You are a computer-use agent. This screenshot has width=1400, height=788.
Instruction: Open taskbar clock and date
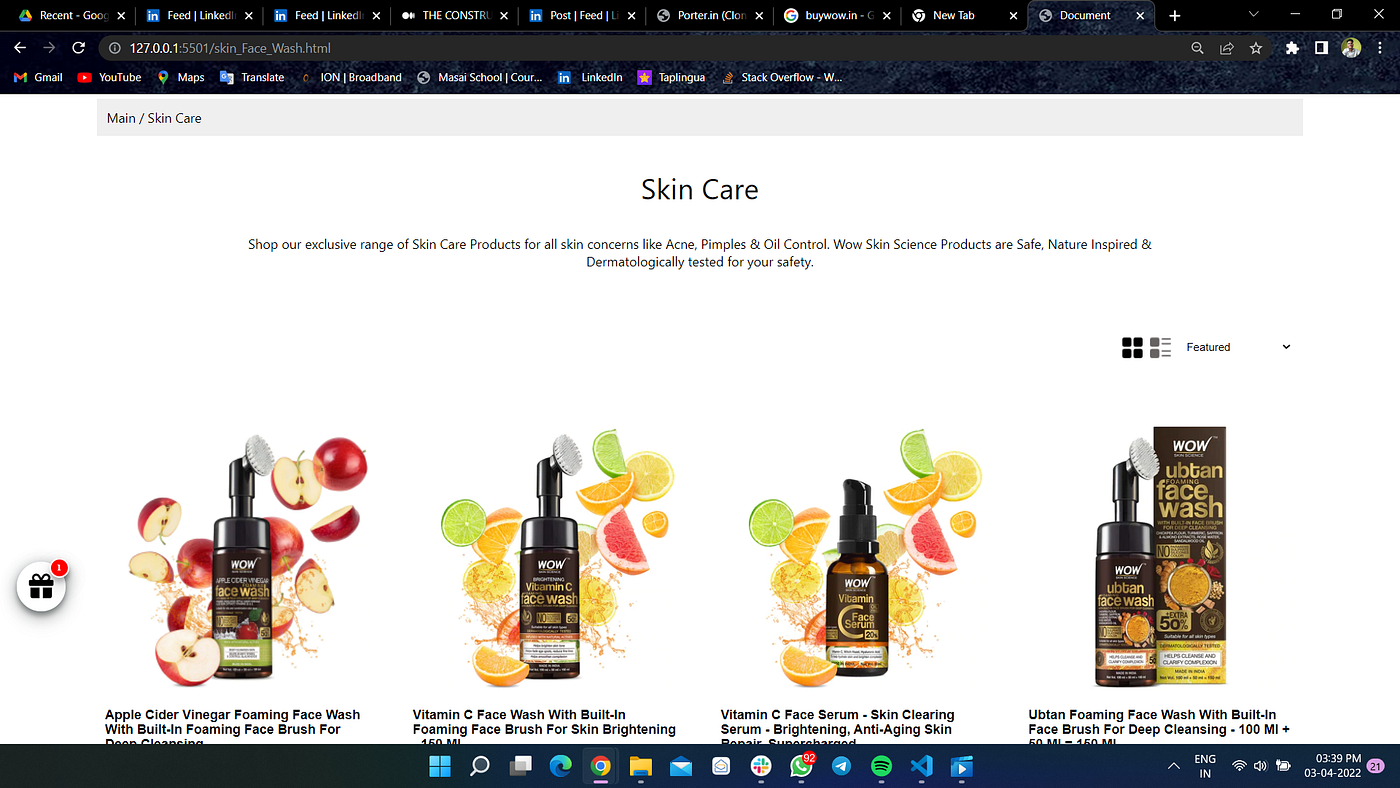pos(1332,767)
